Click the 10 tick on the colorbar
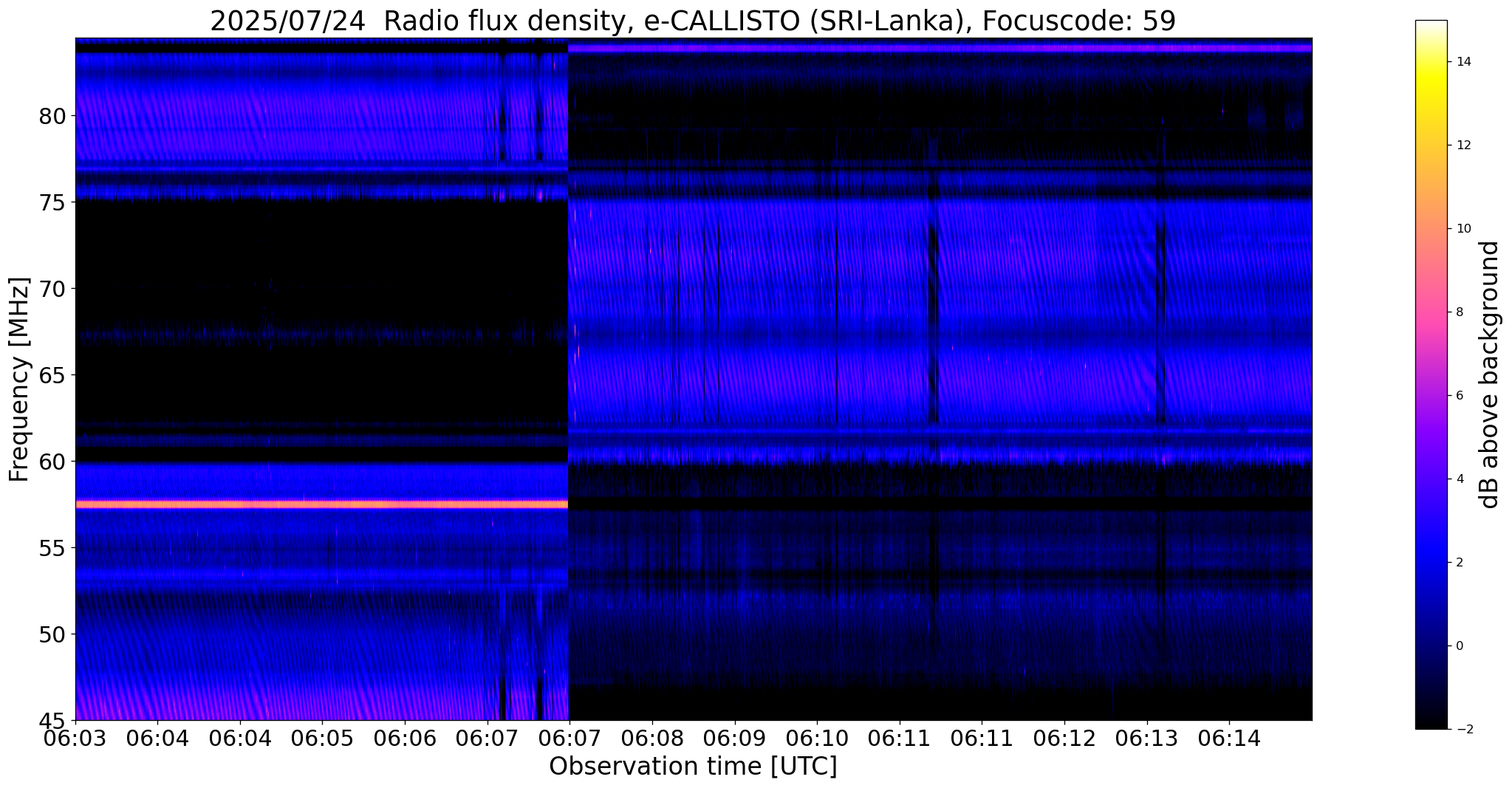1512x788 pixels. [x=1462, y=228]
